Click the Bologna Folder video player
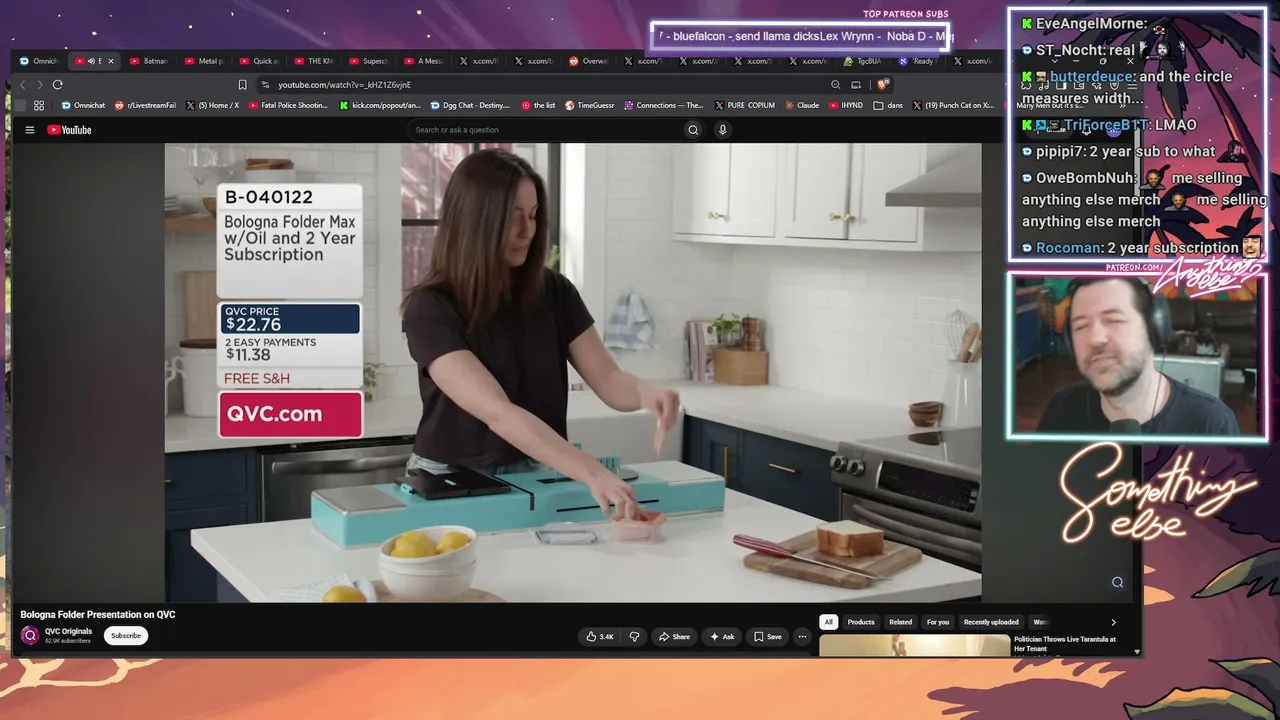 click(573, 372)
